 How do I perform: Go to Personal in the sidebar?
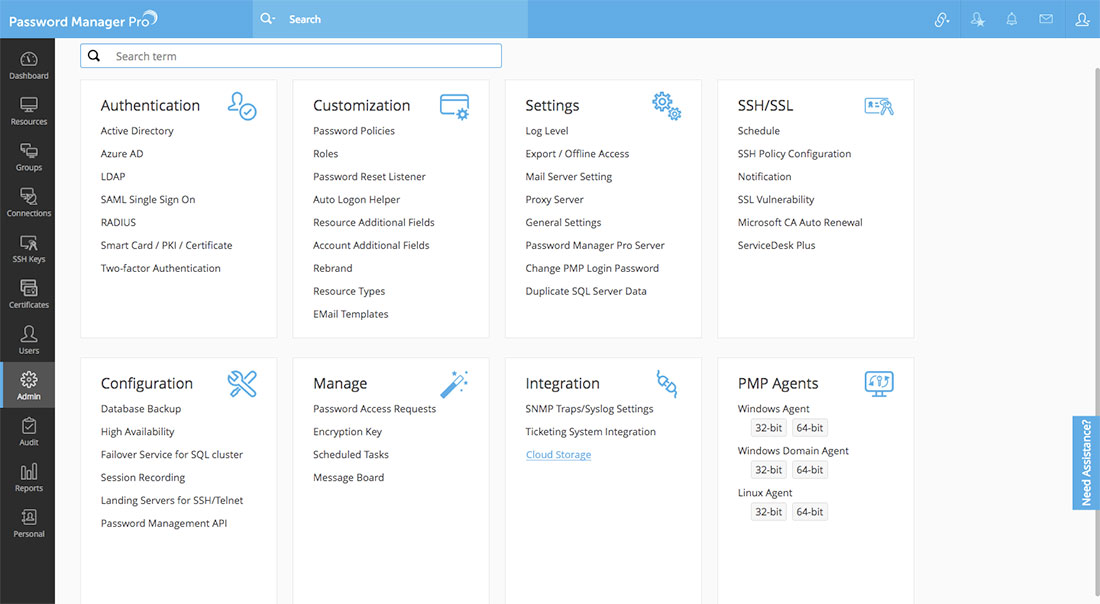[x=28, y=524]
